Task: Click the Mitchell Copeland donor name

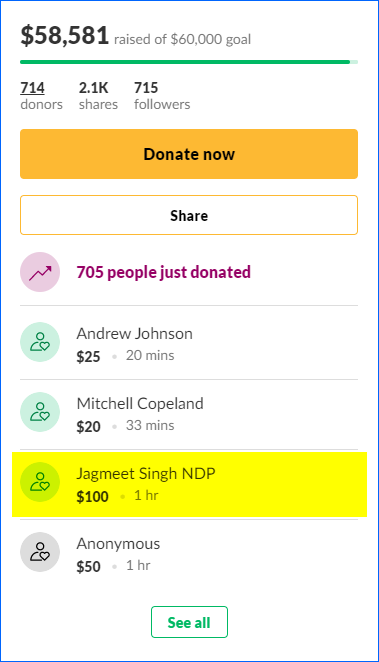Action: [x=140, y=404]
